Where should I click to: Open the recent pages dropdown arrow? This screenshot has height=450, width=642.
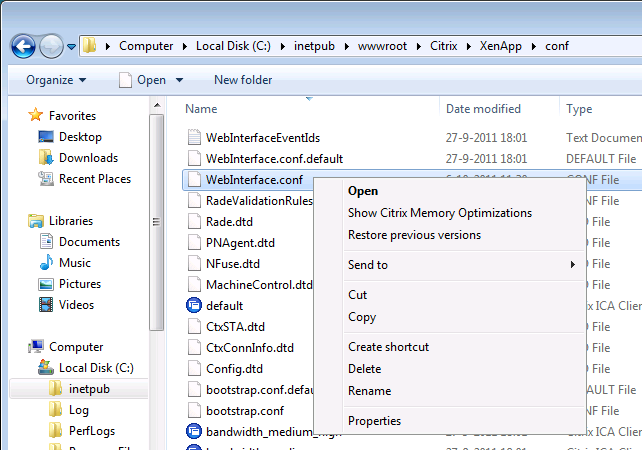(72, 47)
